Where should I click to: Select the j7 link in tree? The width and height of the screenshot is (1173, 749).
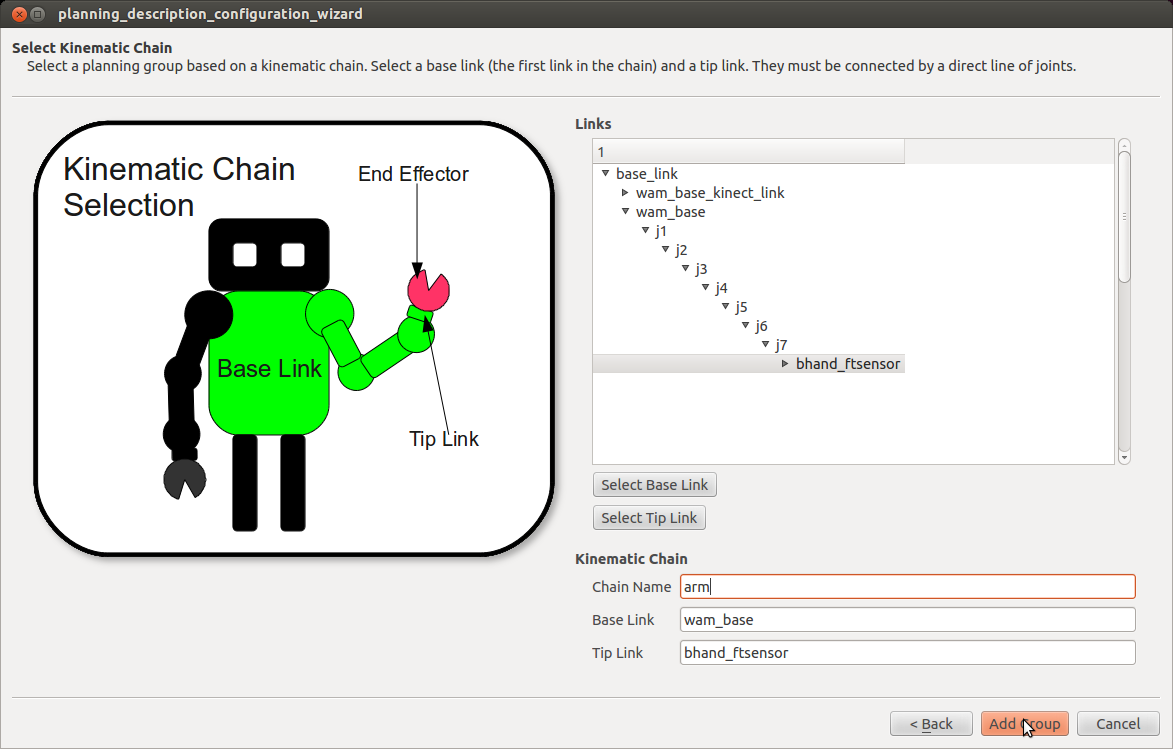point(781,345)
